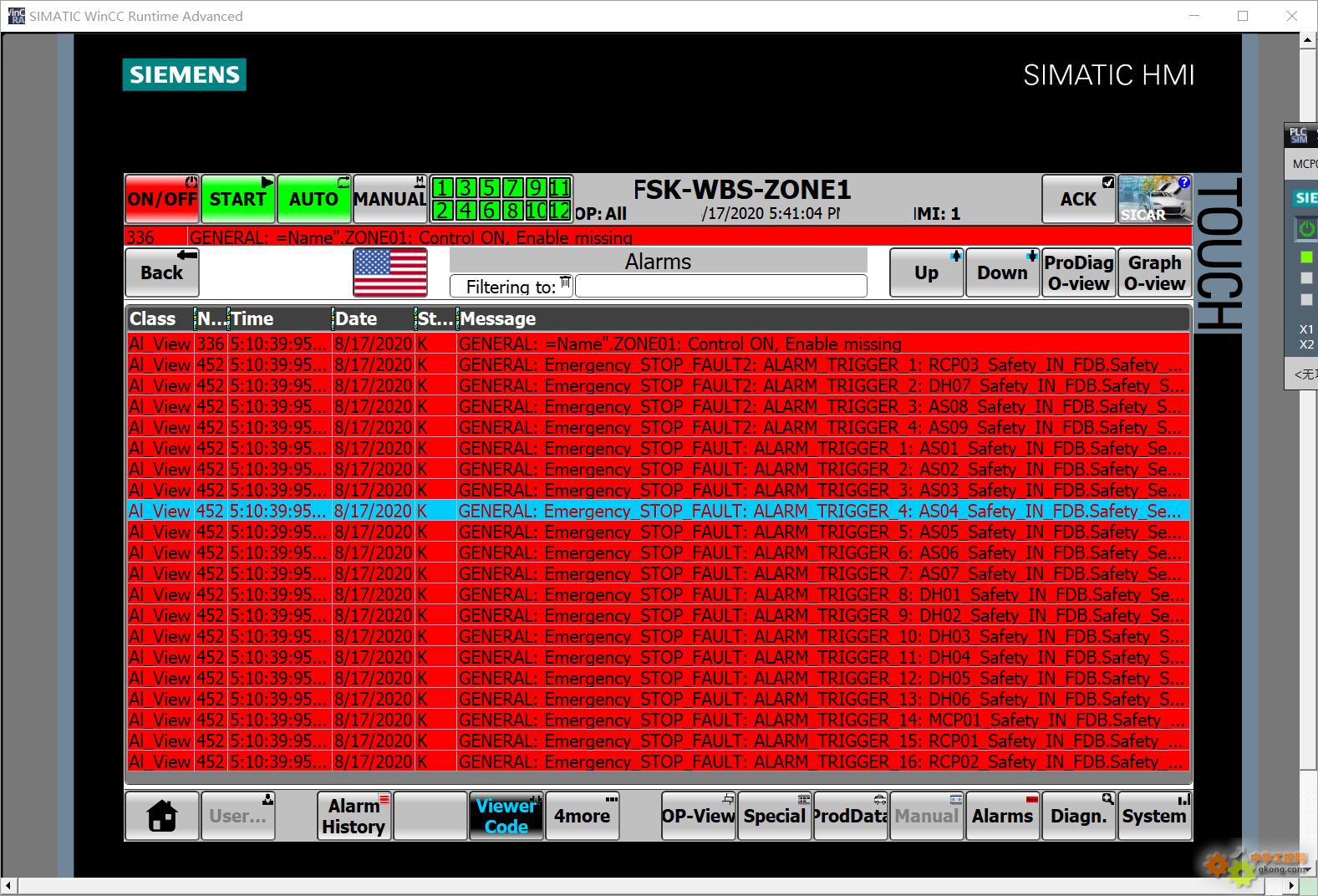Select station number 4
The width and height of the screenshot is (1318, 896).
point(466,211)
